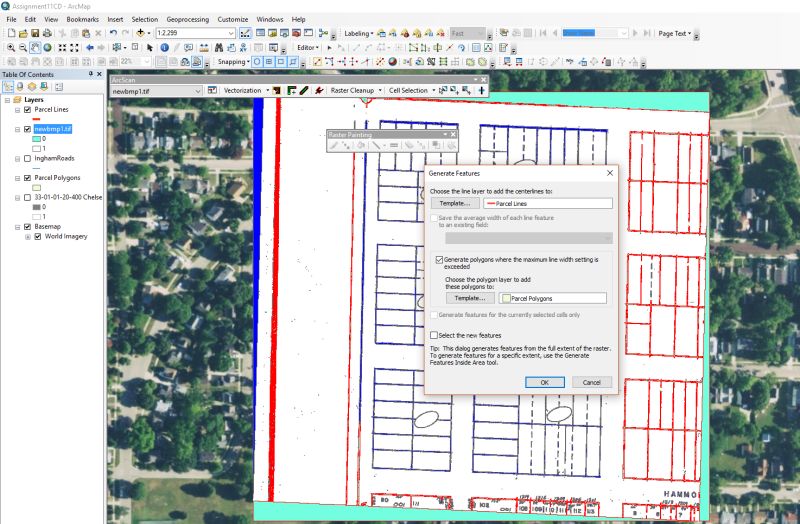
Task: Toggle Parcel Polygons layer visibility
Action: pyautogui.click(x=28, y=178)
